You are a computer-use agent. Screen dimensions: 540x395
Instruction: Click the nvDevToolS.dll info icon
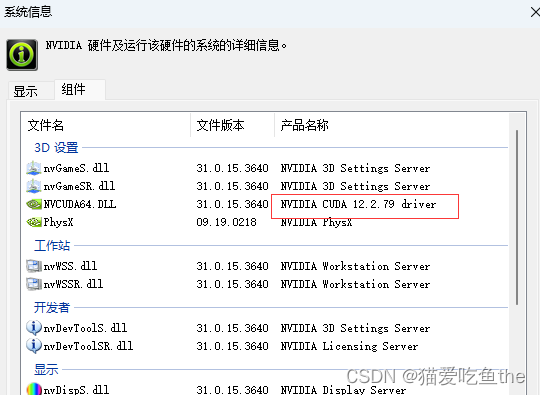[x=34, y=328]
